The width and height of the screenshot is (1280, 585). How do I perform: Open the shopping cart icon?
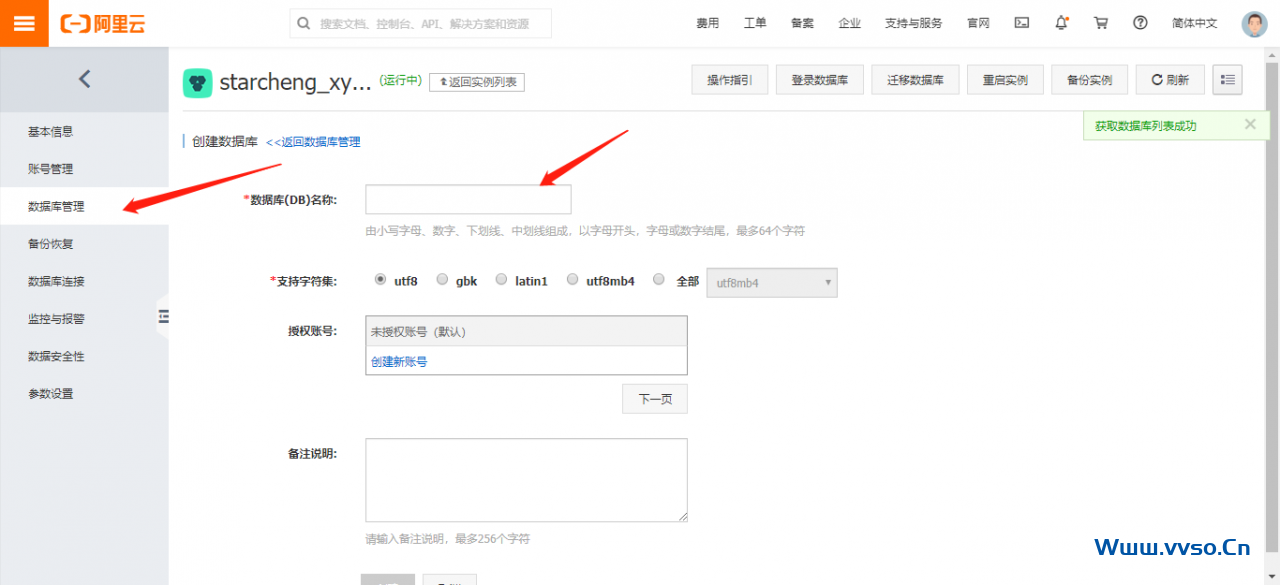tap(1101, 23)
